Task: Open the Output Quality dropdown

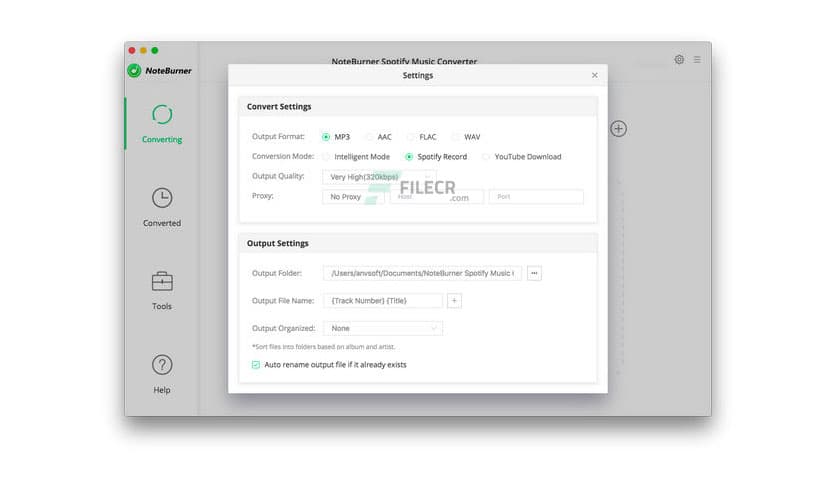Action: pos(379,177)
